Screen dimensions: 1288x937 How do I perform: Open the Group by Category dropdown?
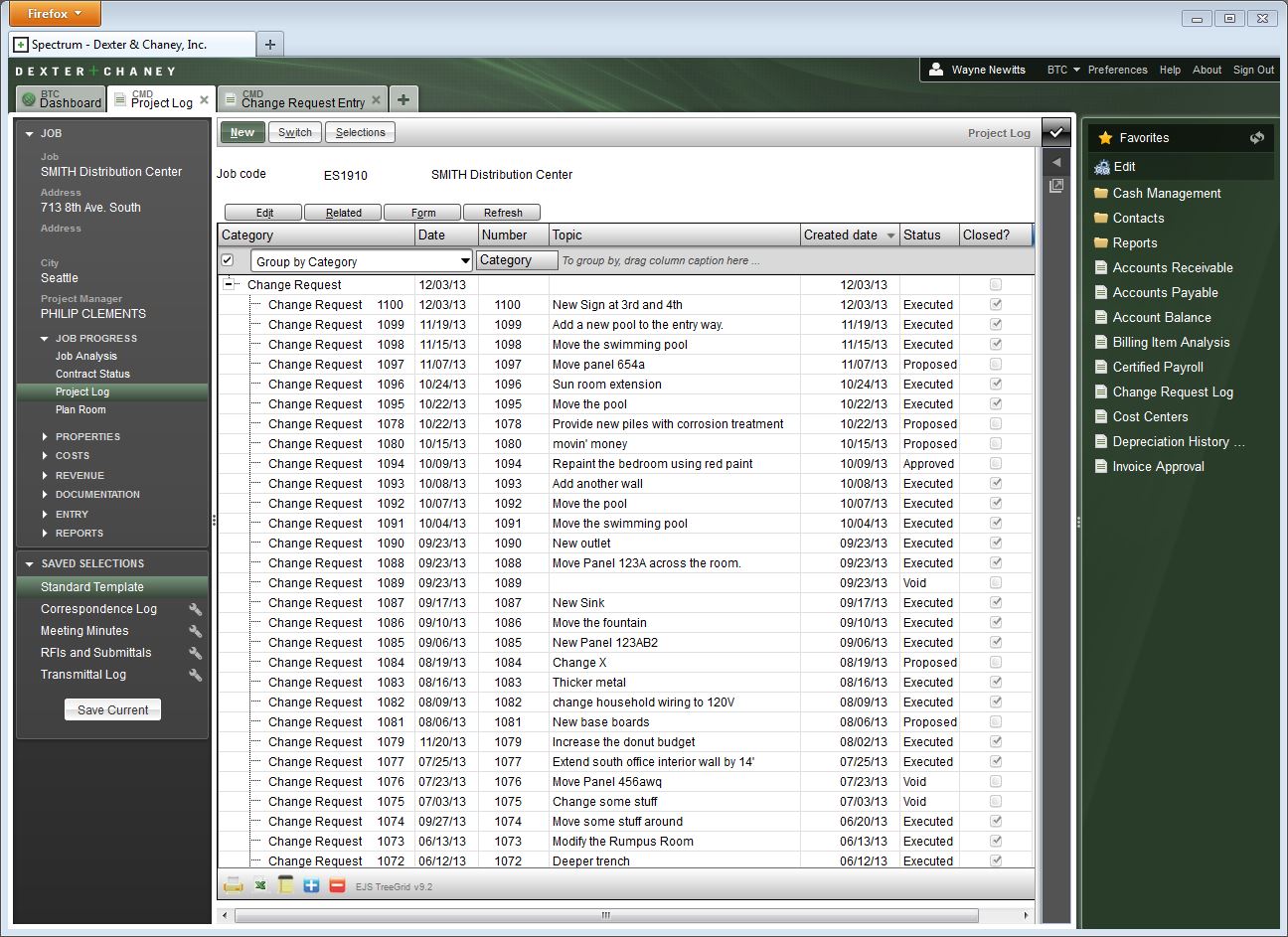(x=464, y=261)
